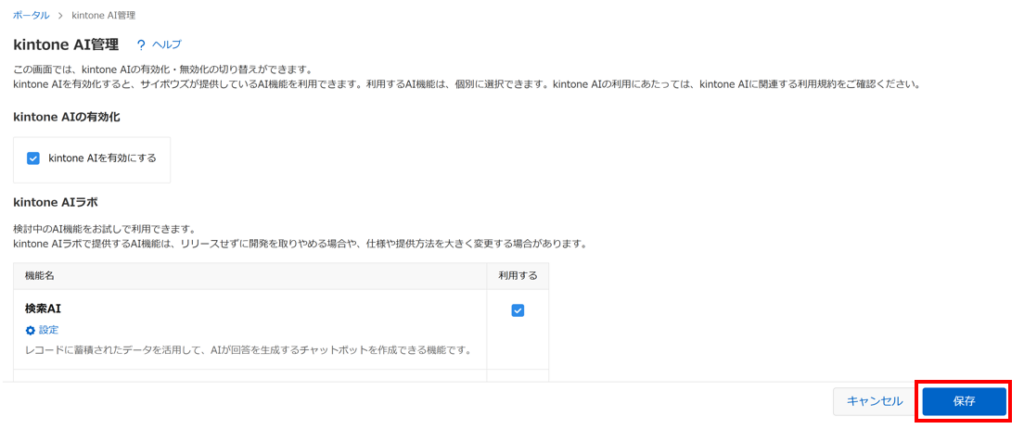Click the kintone AI管理 page heading

click(x=66, y=45)
